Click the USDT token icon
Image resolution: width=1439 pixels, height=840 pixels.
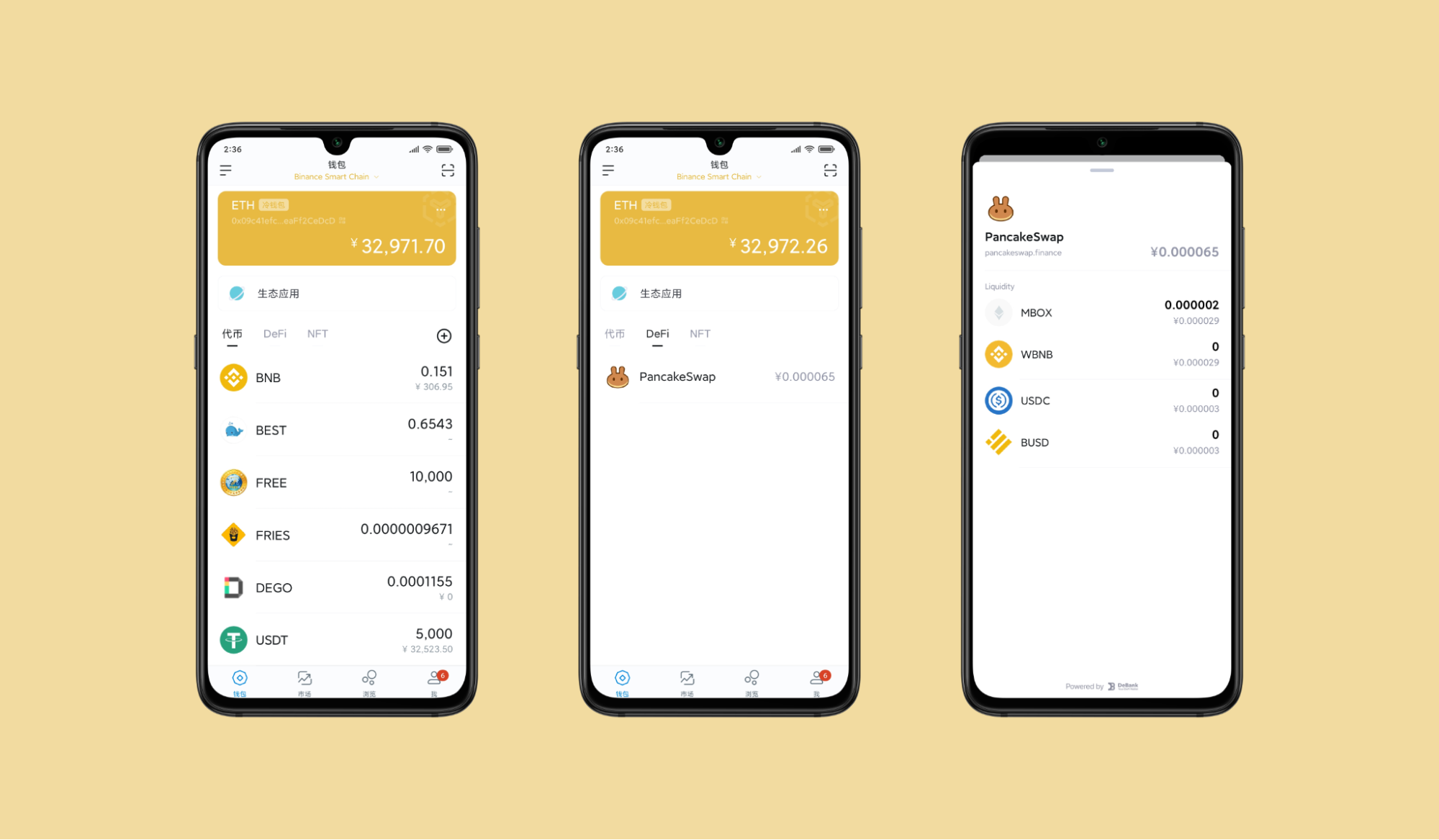(233, 637)
